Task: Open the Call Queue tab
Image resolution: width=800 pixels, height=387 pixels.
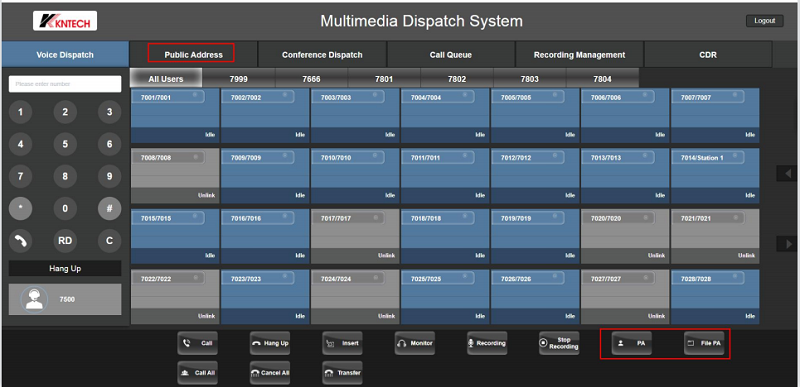Action: point(451,55)
